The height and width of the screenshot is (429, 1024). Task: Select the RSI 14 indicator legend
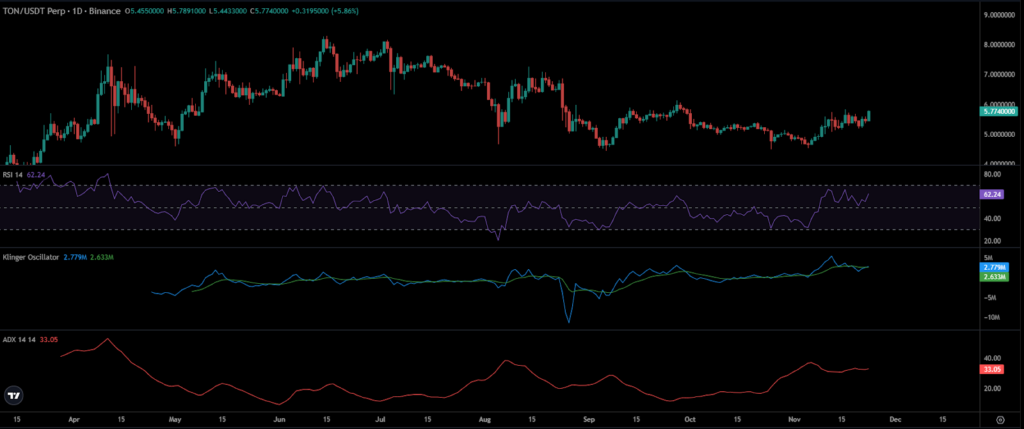click(13, 174)
